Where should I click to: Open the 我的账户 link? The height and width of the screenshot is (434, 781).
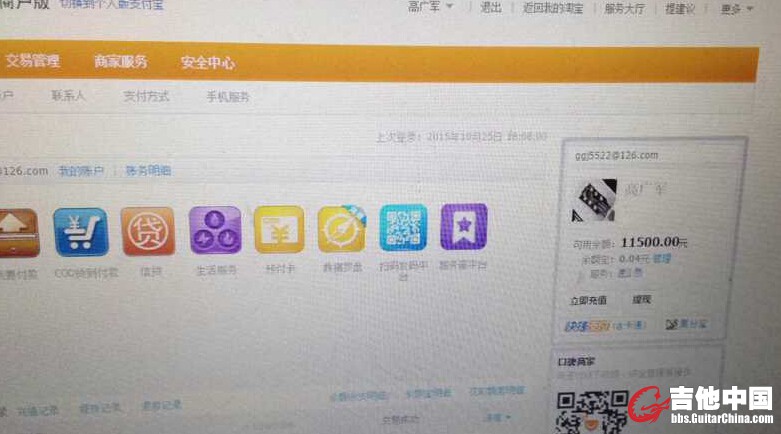click(80, 171)
